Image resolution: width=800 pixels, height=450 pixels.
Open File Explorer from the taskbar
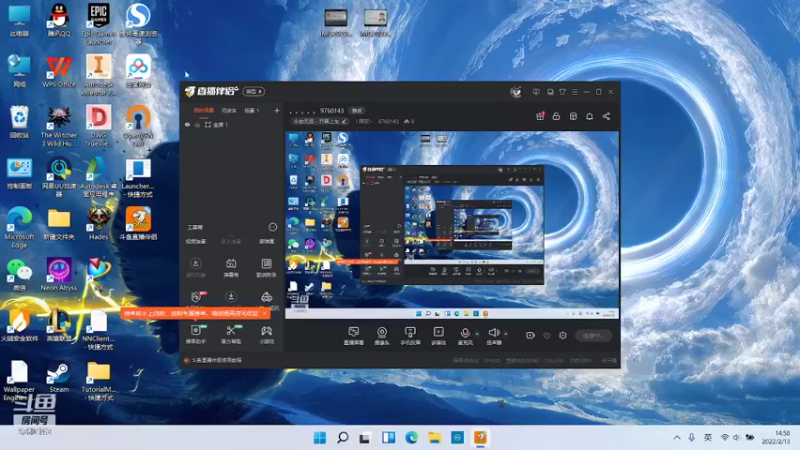(x=434, y=438)
